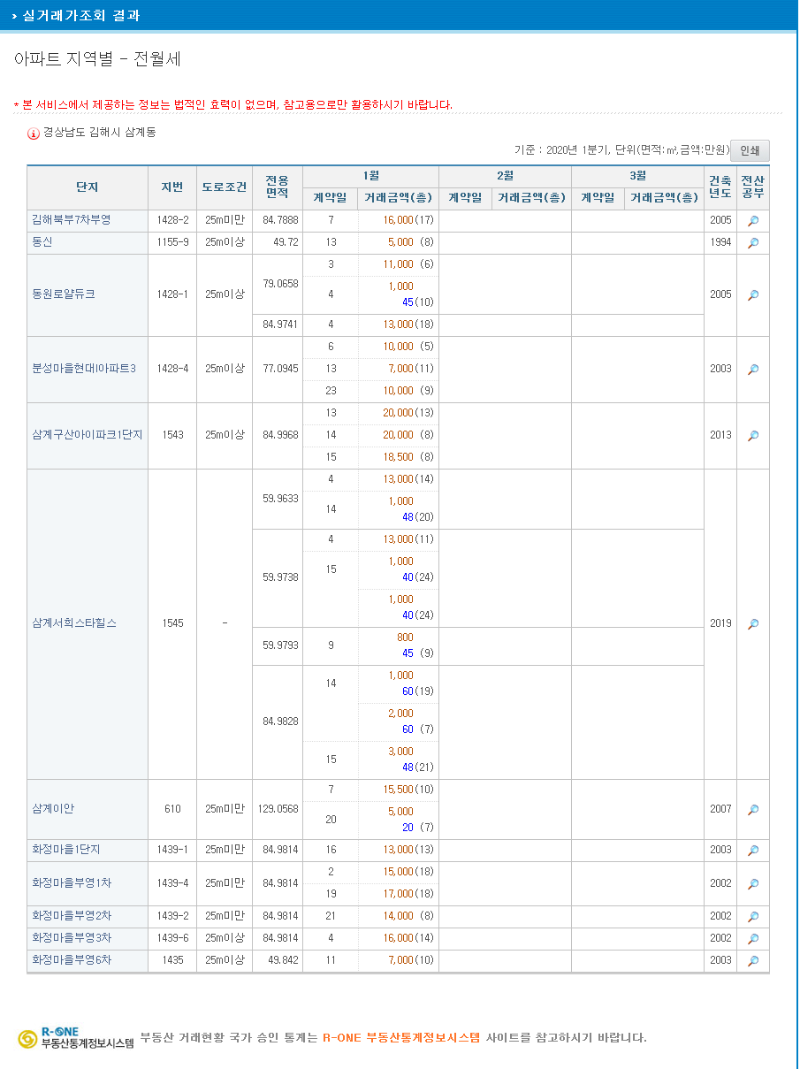The image size is (800, 1069).
Task: Click the 단지 column header
Action: [x=87, y=187]
